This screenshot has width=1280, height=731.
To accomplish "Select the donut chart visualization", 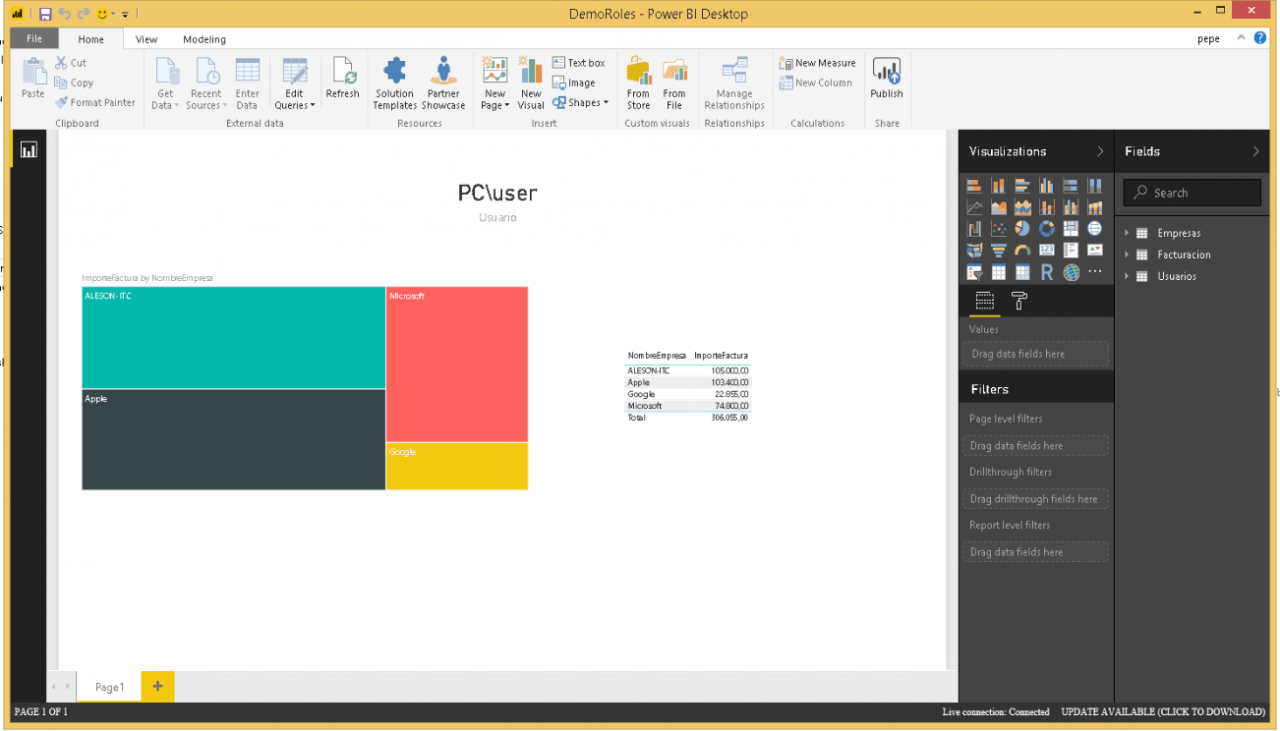I will pyautogui.click(x=1046, y=228).
